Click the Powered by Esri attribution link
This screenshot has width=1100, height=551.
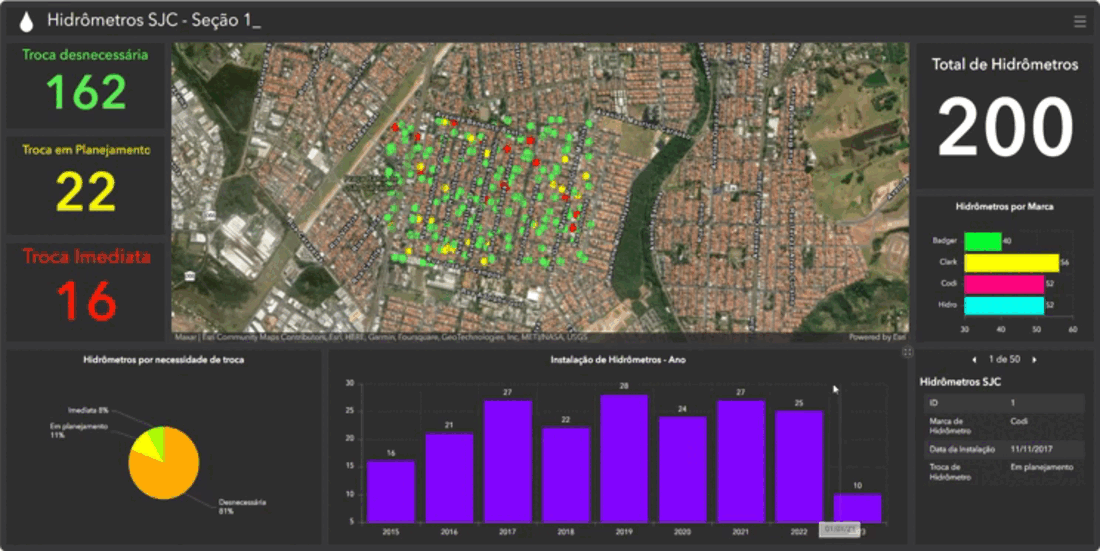point(877,338)
